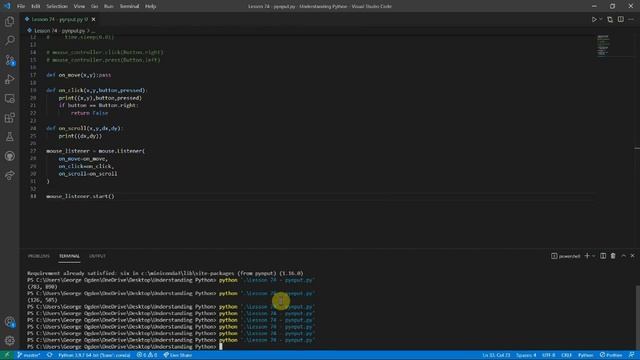Start Live Share from status bar

(x=178, y=355)
